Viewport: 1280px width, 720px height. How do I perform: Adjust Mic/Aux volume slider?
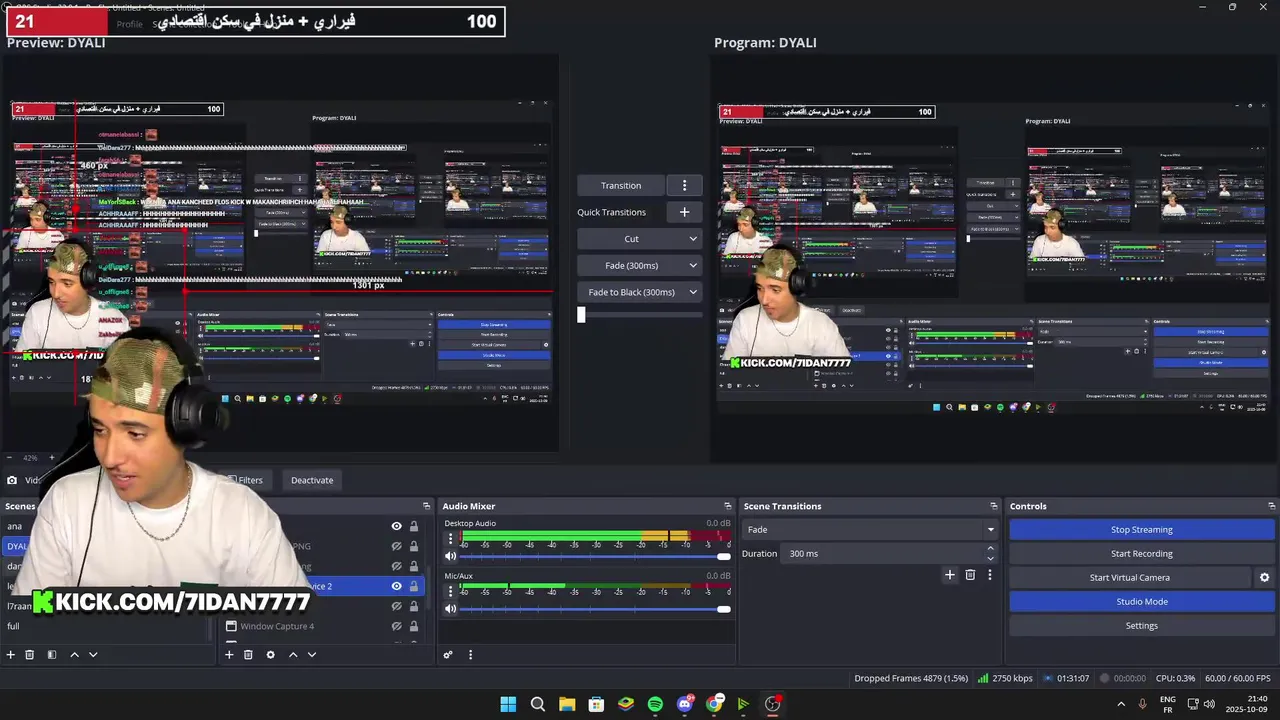point(596,608)
